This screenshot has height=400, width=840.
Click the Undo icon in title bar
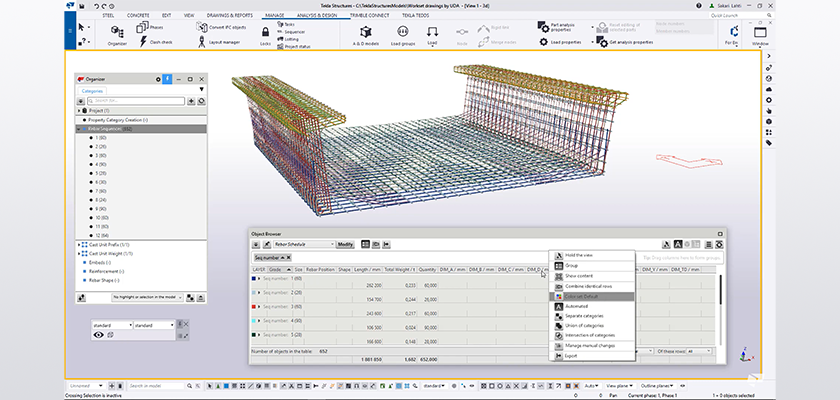coord(96,6)
